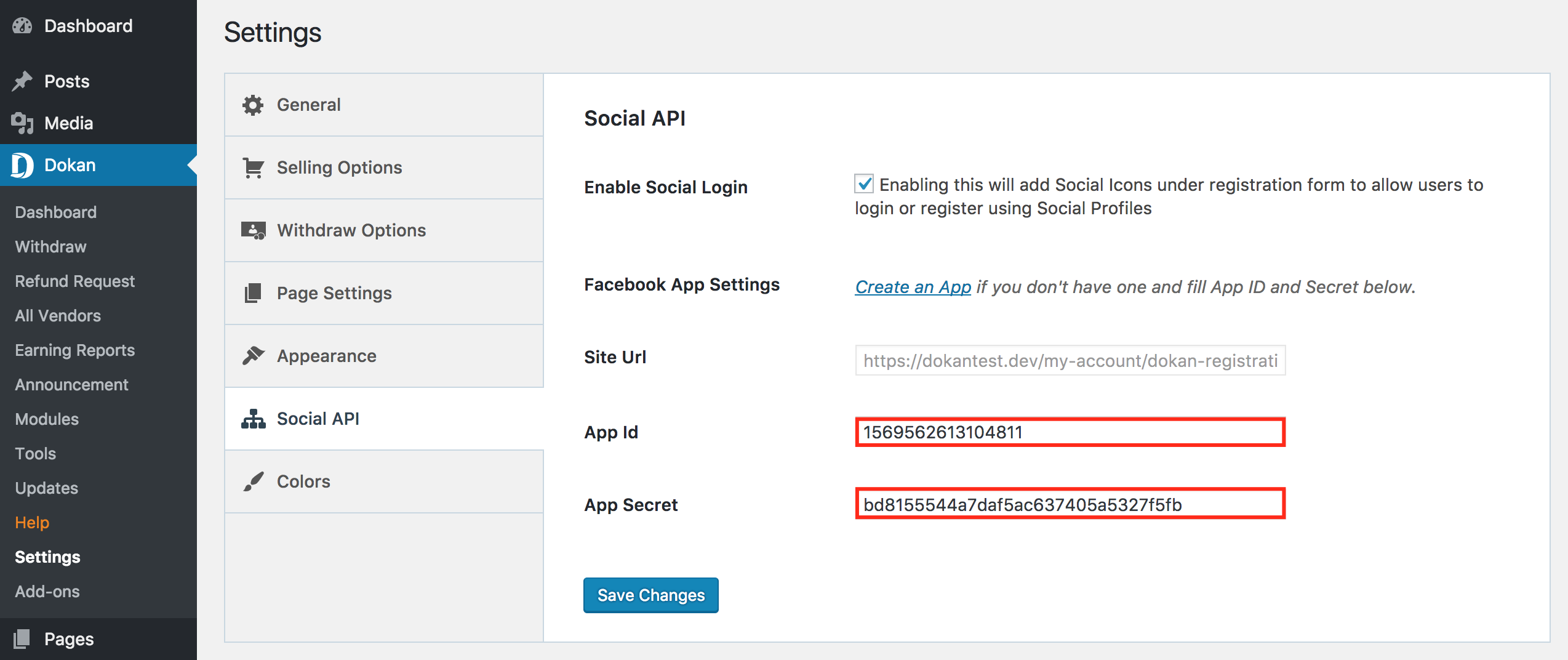The image size is (1568, 660).
Task: Open the Dokan menu item
Action: click(x=98, y=165)
